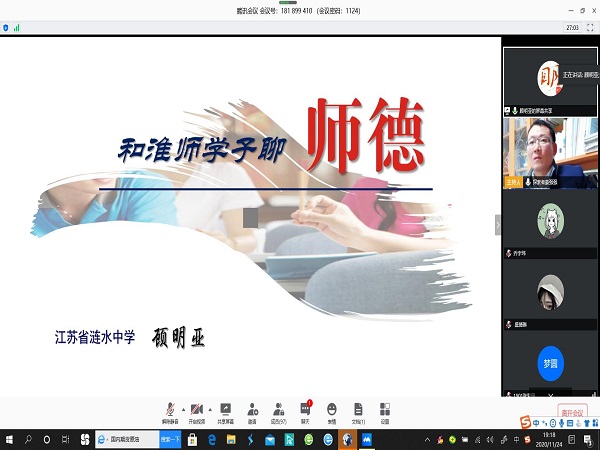Open the Settings grid icon
600x450 pixels.
click(385, 413)
